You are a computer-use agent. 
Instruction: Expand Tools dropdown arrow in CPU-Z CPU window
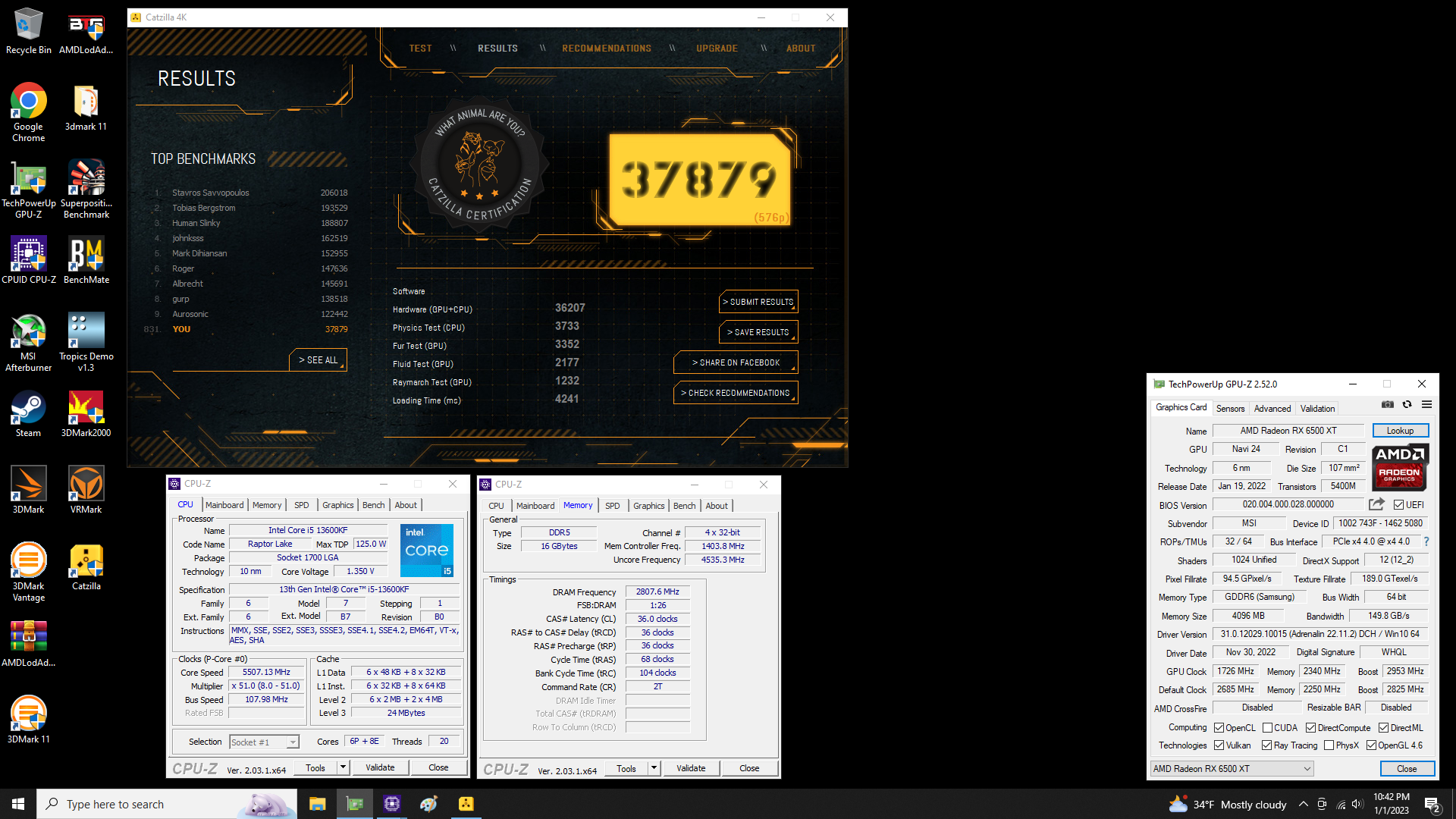tap(343, 767)
